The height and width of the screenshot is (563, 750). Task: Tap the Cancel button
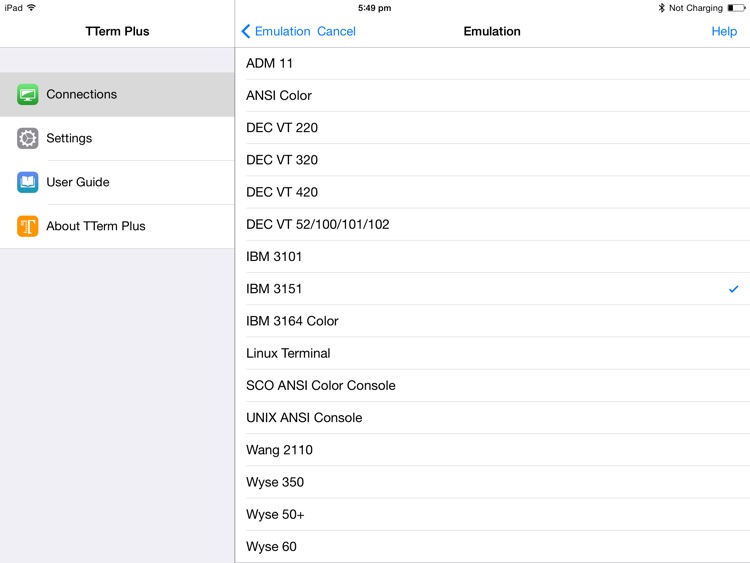tap(336, 31)
